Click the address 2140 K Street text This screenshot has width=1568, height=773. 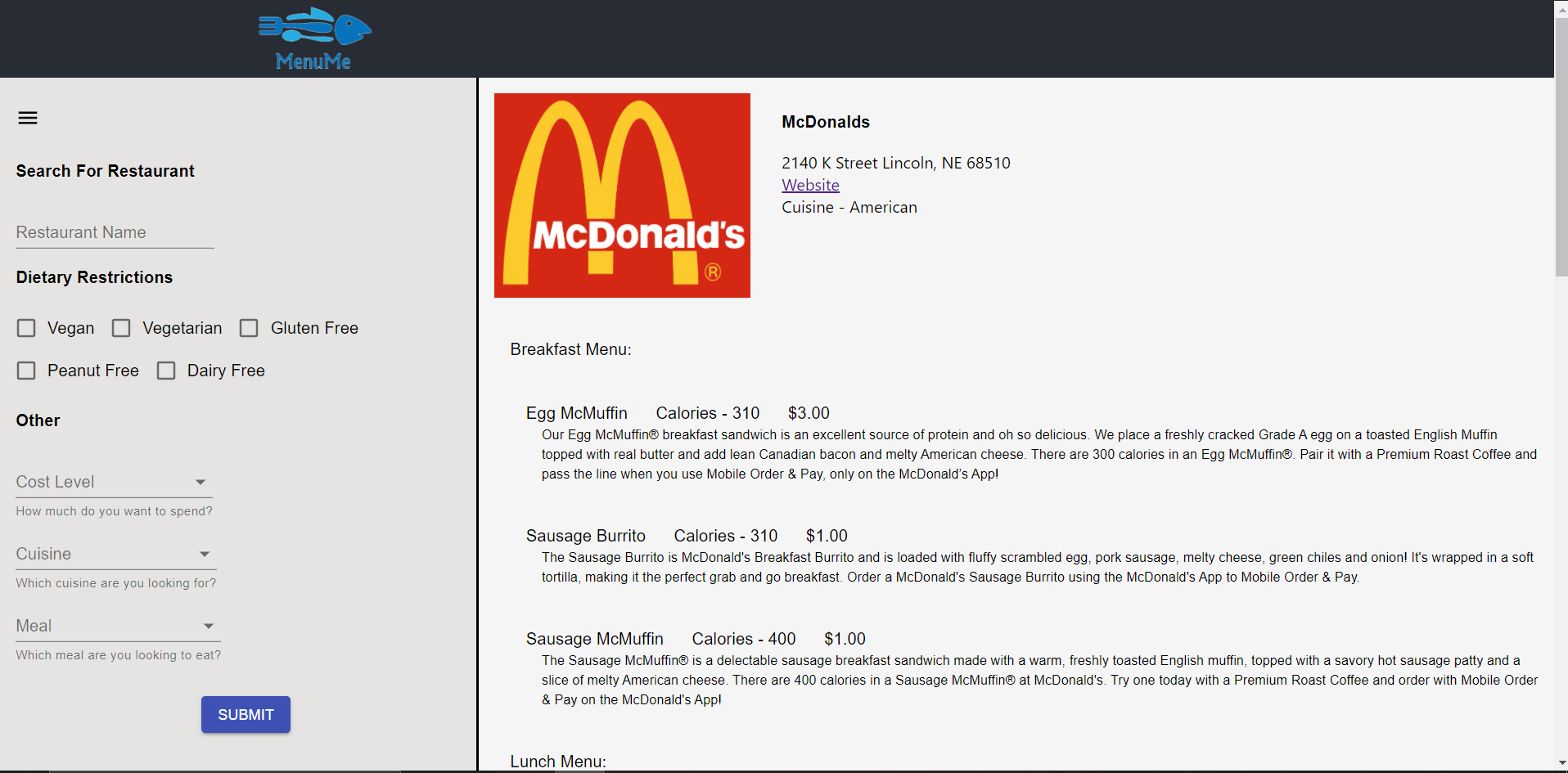(x=896, y=163)
